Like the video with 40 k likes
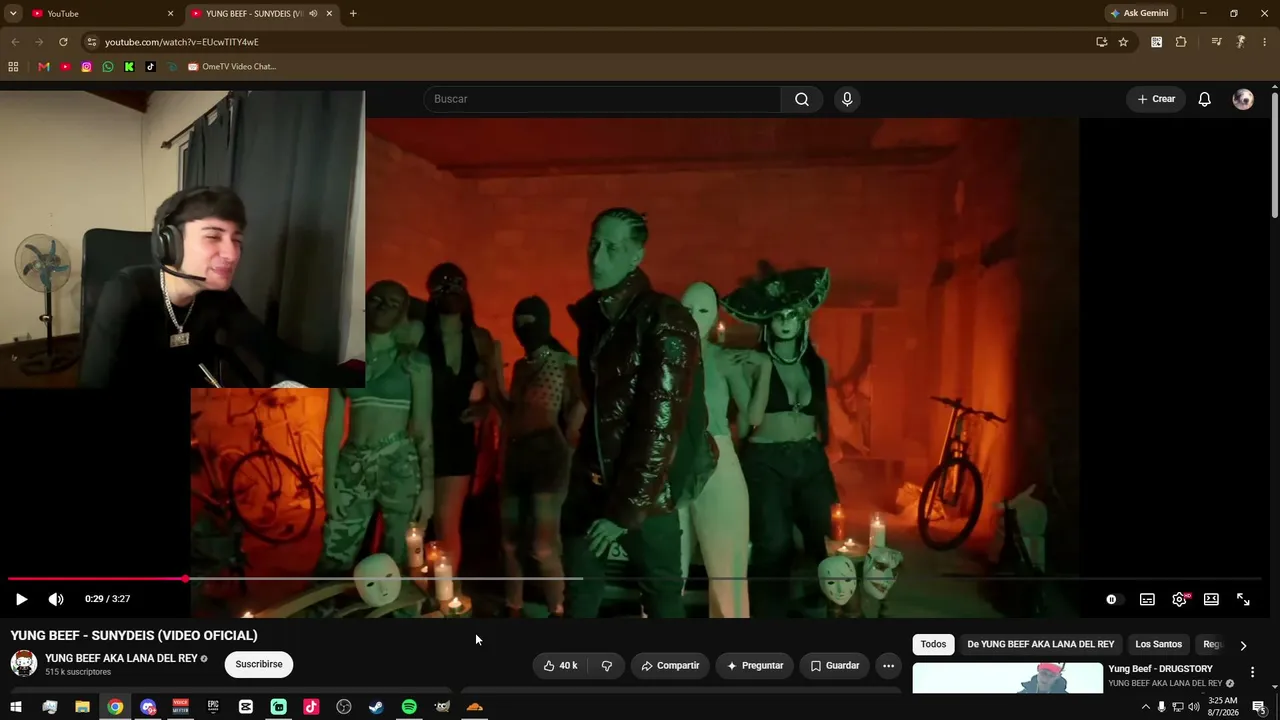Screen dimensions: 1280x720 point(559,666)
